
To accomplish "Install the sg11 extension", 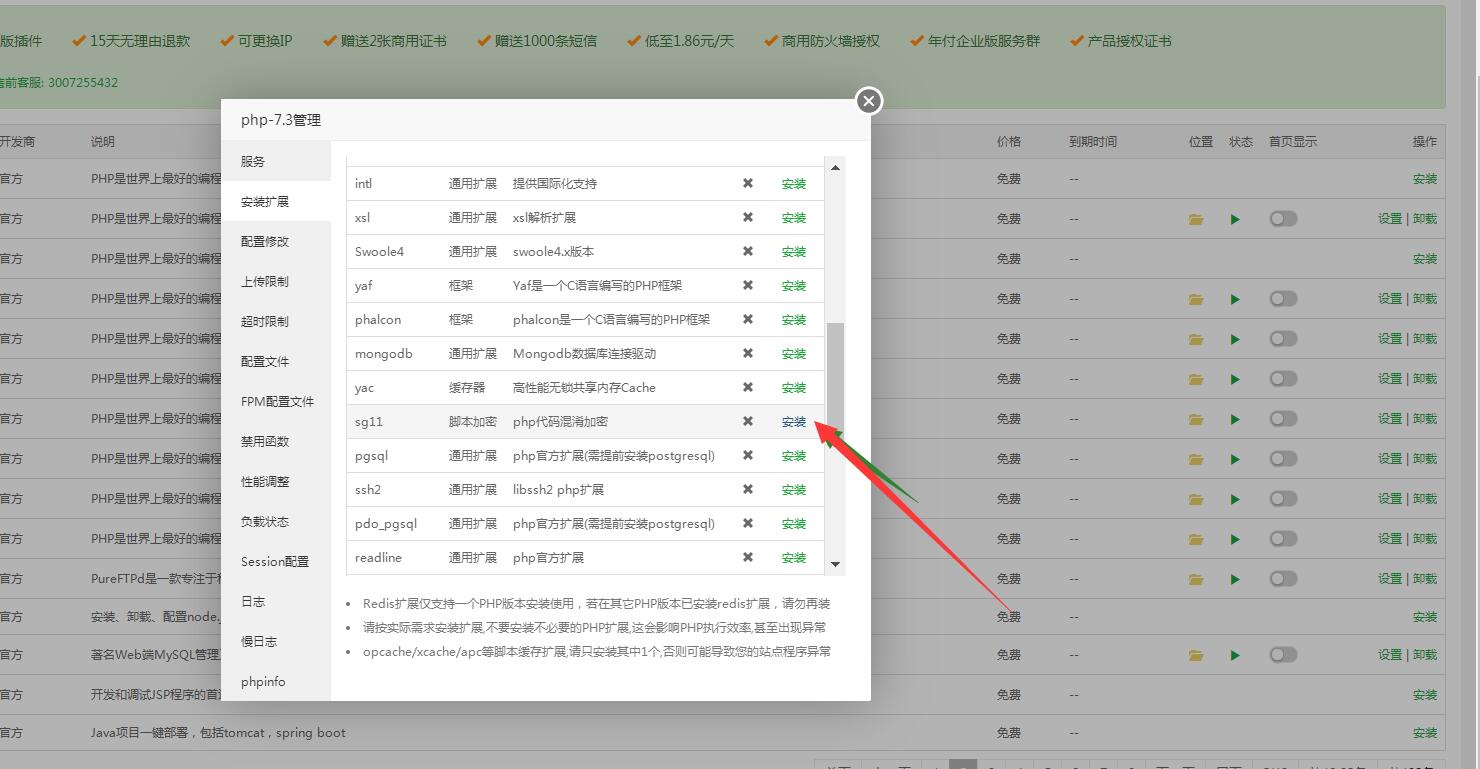I will click(794, 422).
